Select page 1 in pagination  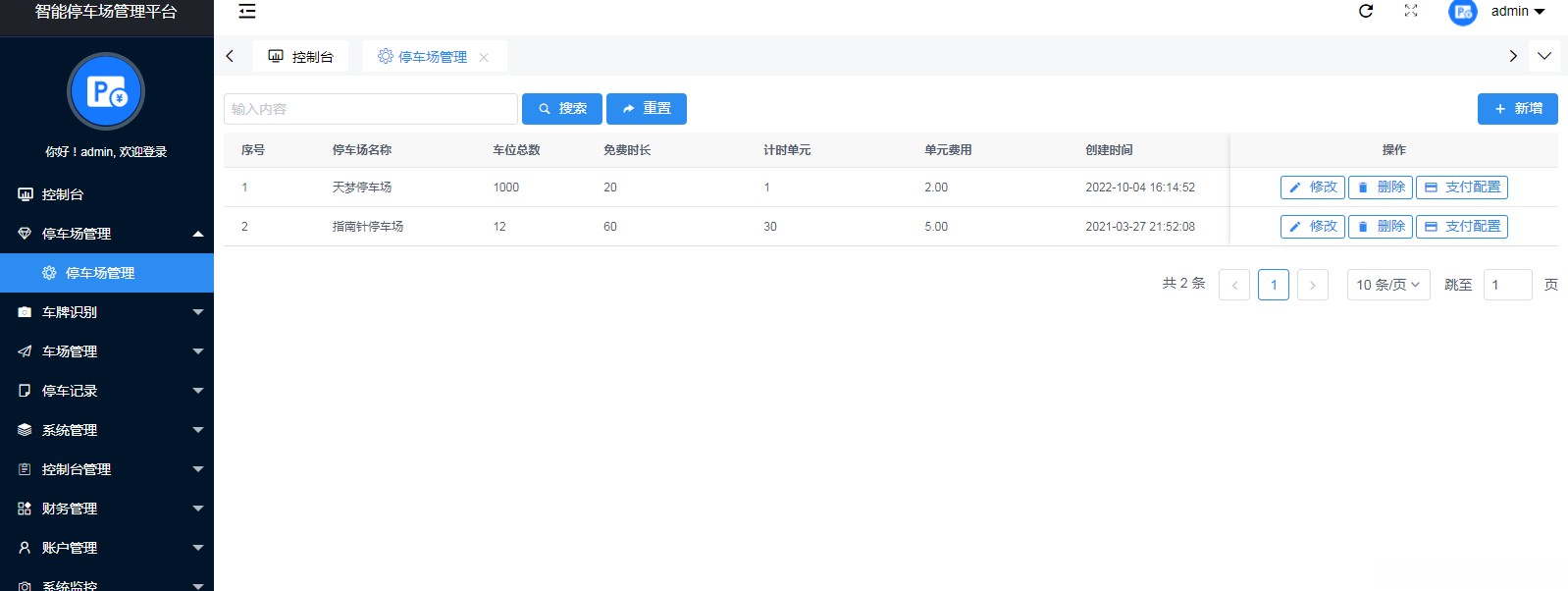click(1274, 285)
